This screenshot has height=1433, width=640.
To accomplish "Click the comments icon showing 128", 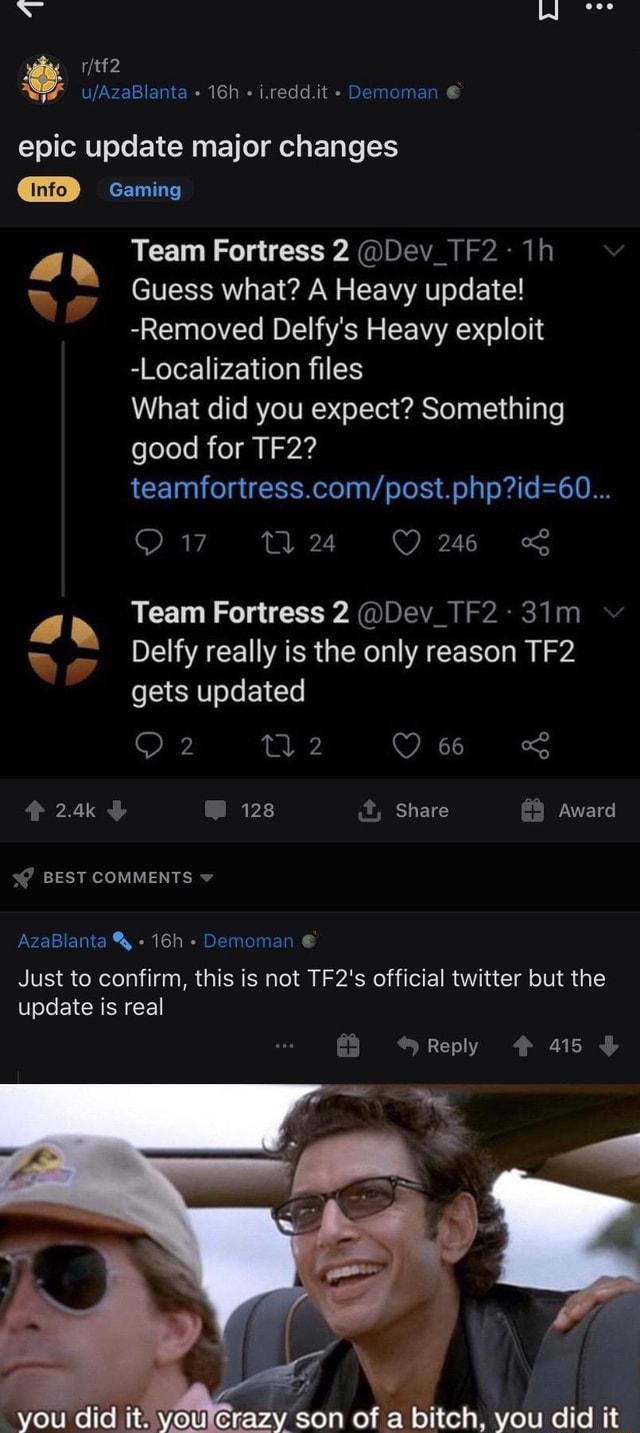I will tap(215, 811).
